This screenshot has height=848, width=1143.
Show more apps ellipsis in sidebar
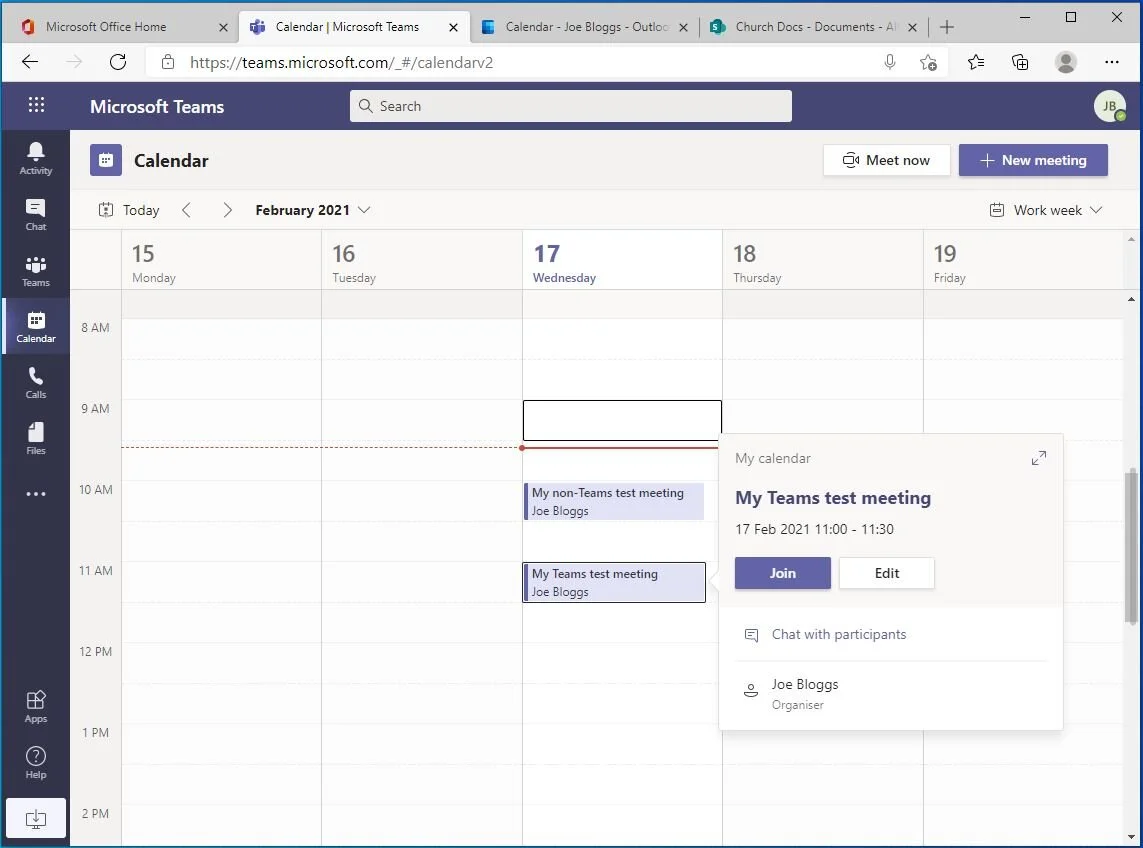[x=36, y=494]
